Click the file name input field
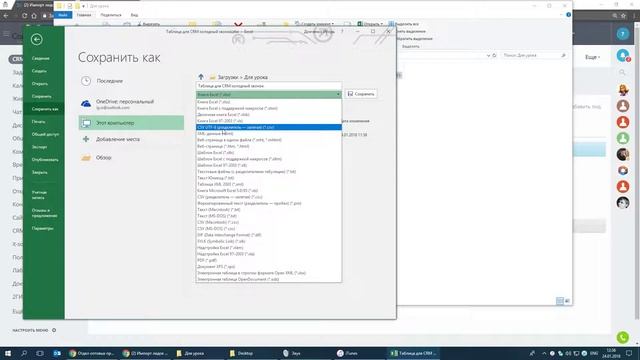 (x=269, y=86)
